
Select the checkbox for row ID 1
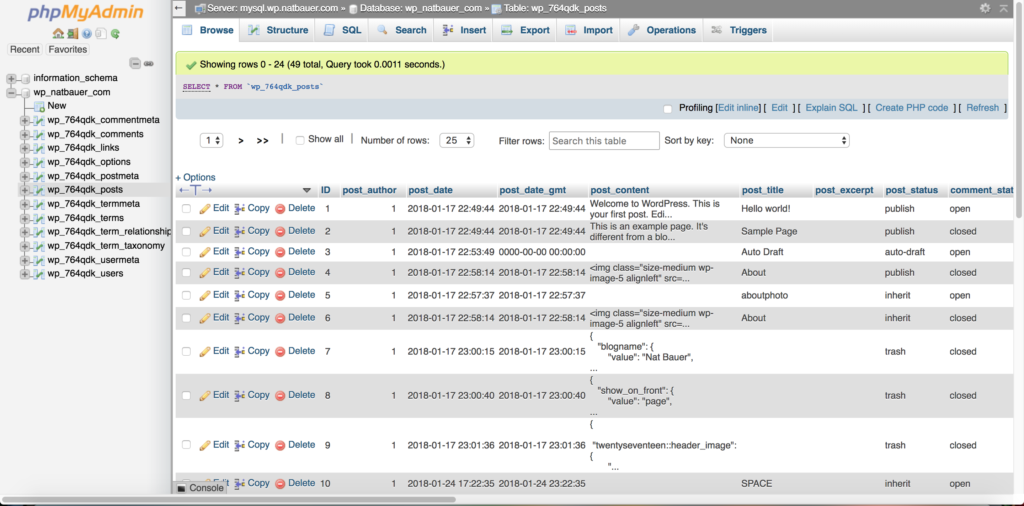(x=187, y=208)
